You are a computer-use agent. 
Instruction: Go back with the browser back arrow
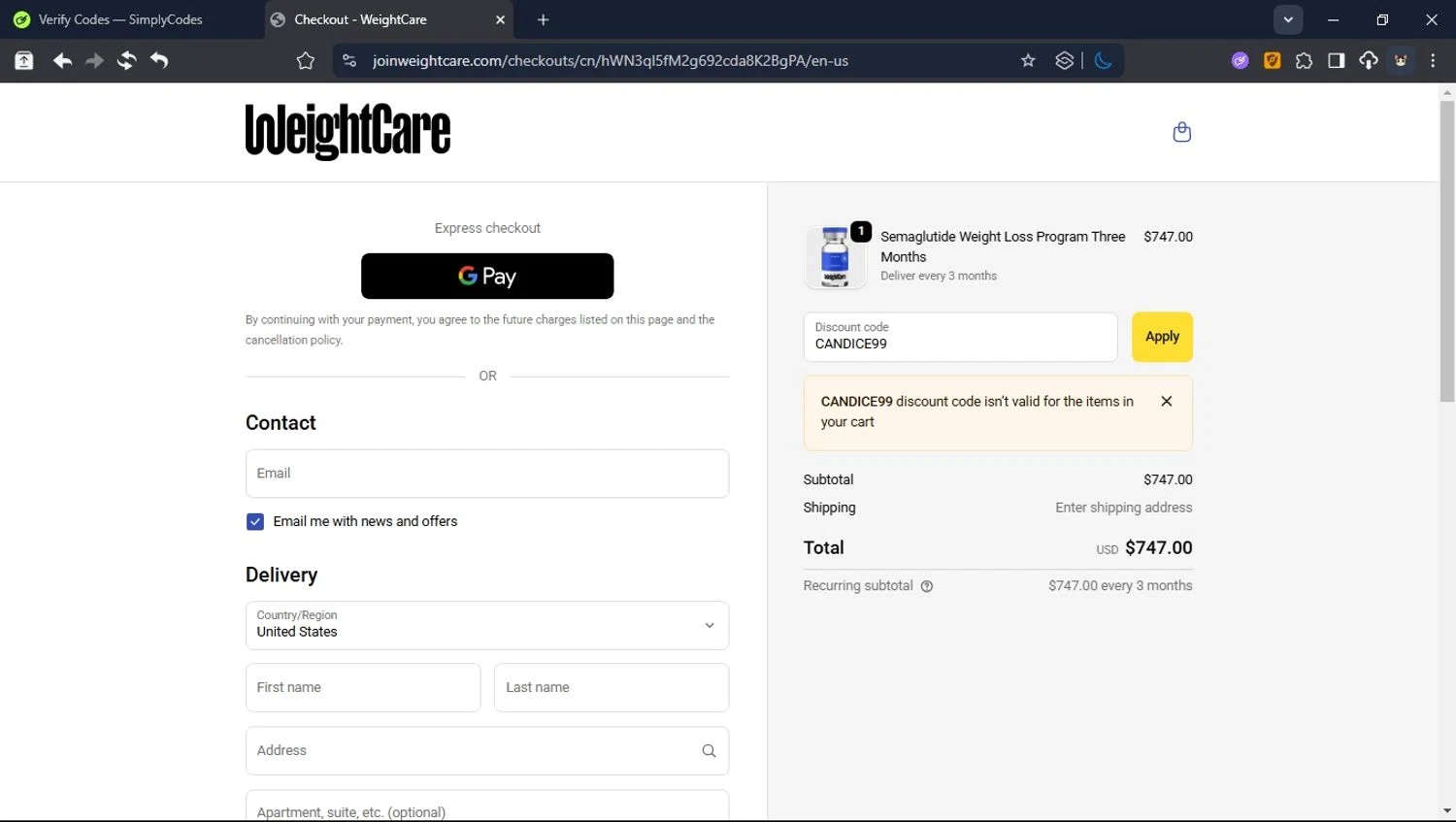[62, 60]
